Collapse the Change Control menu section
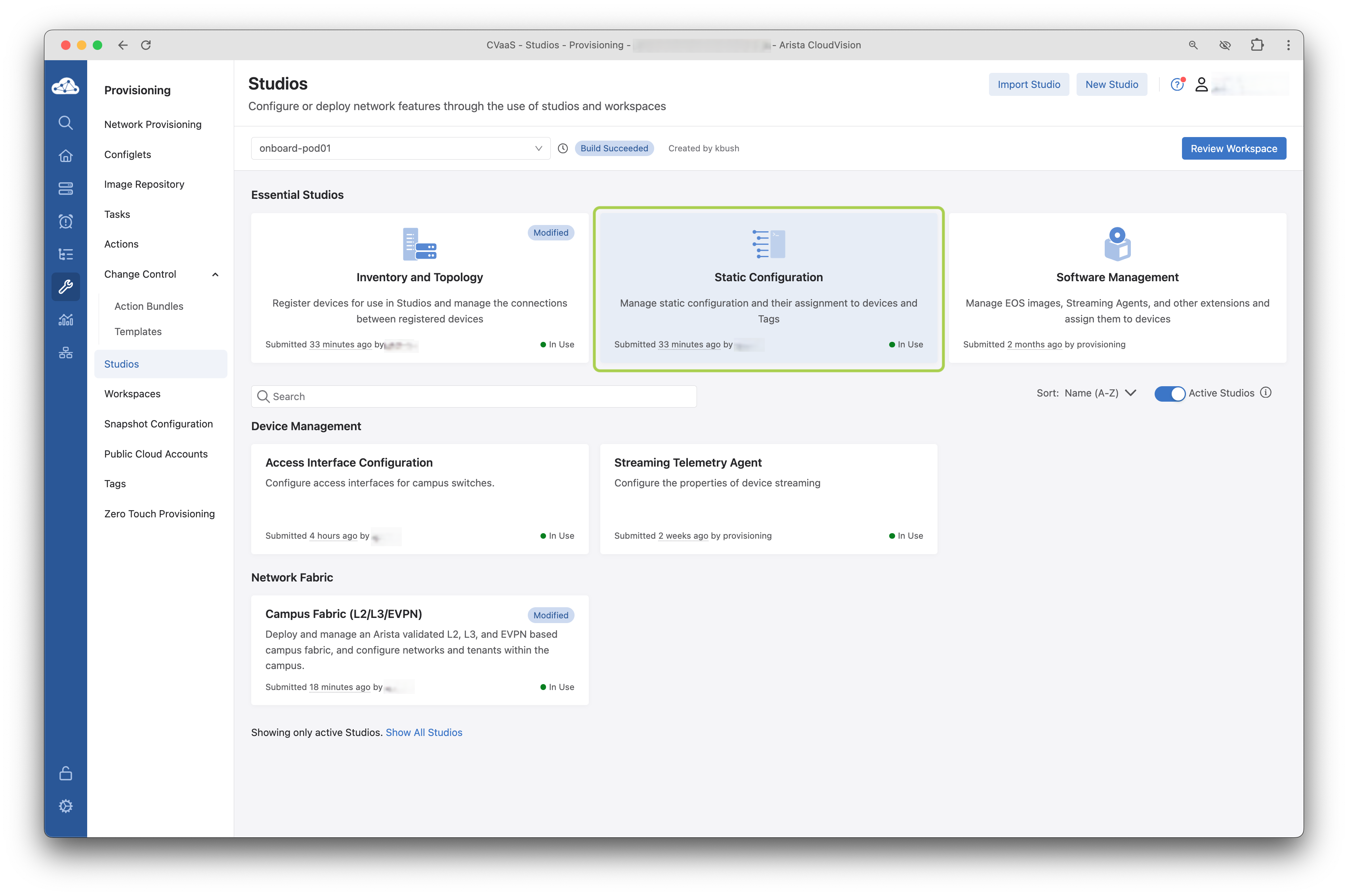This screenshot has height=896, width=1348. 215,275
